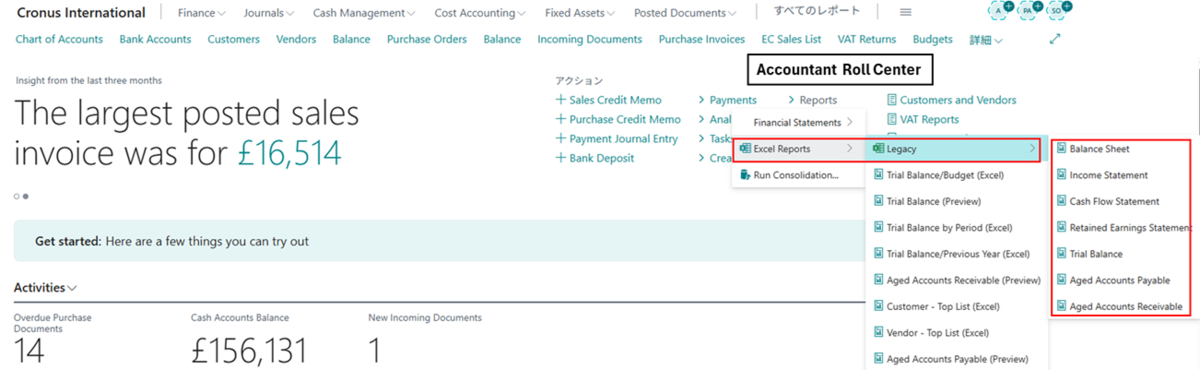Viewport: 1200px width, 370px height.
Task: Click the Vendor - Top List (Excel) icon
Action: pyautogui.click(x=879, y=332)
